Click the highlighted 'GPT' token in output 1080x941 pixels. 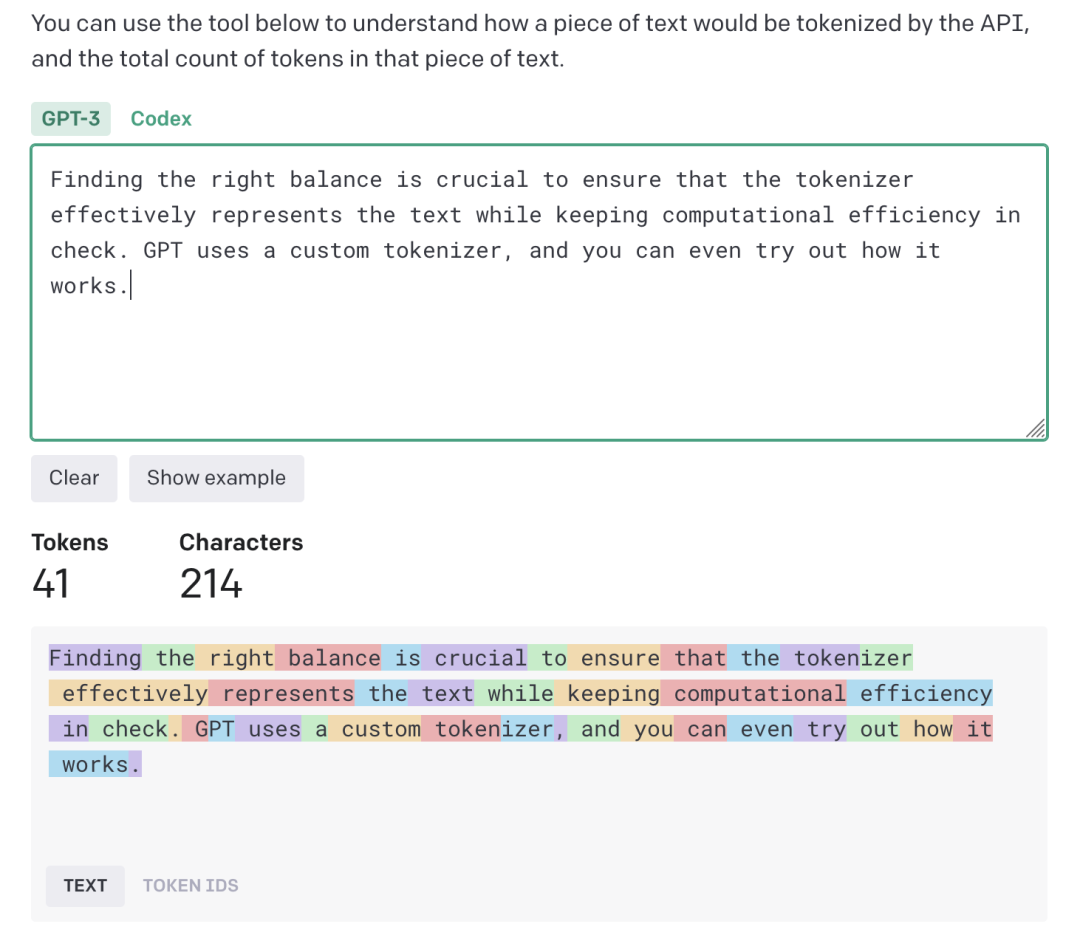[213, 729]
